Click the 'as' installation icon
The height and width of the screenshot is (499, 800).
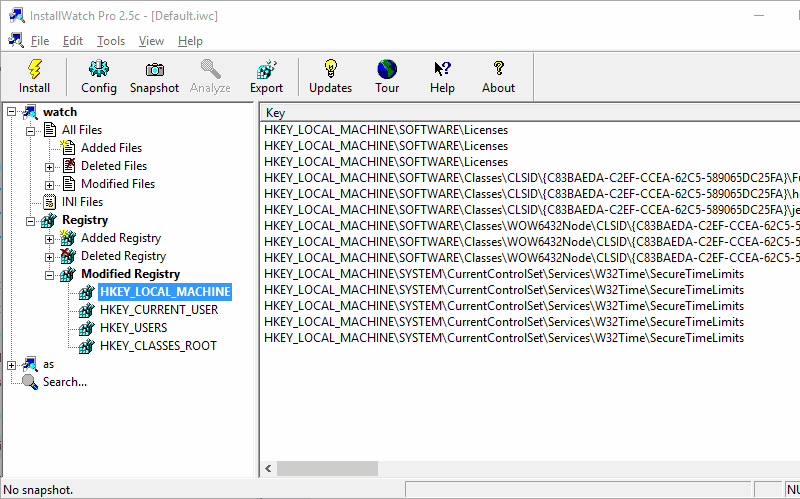coord(30,364)
